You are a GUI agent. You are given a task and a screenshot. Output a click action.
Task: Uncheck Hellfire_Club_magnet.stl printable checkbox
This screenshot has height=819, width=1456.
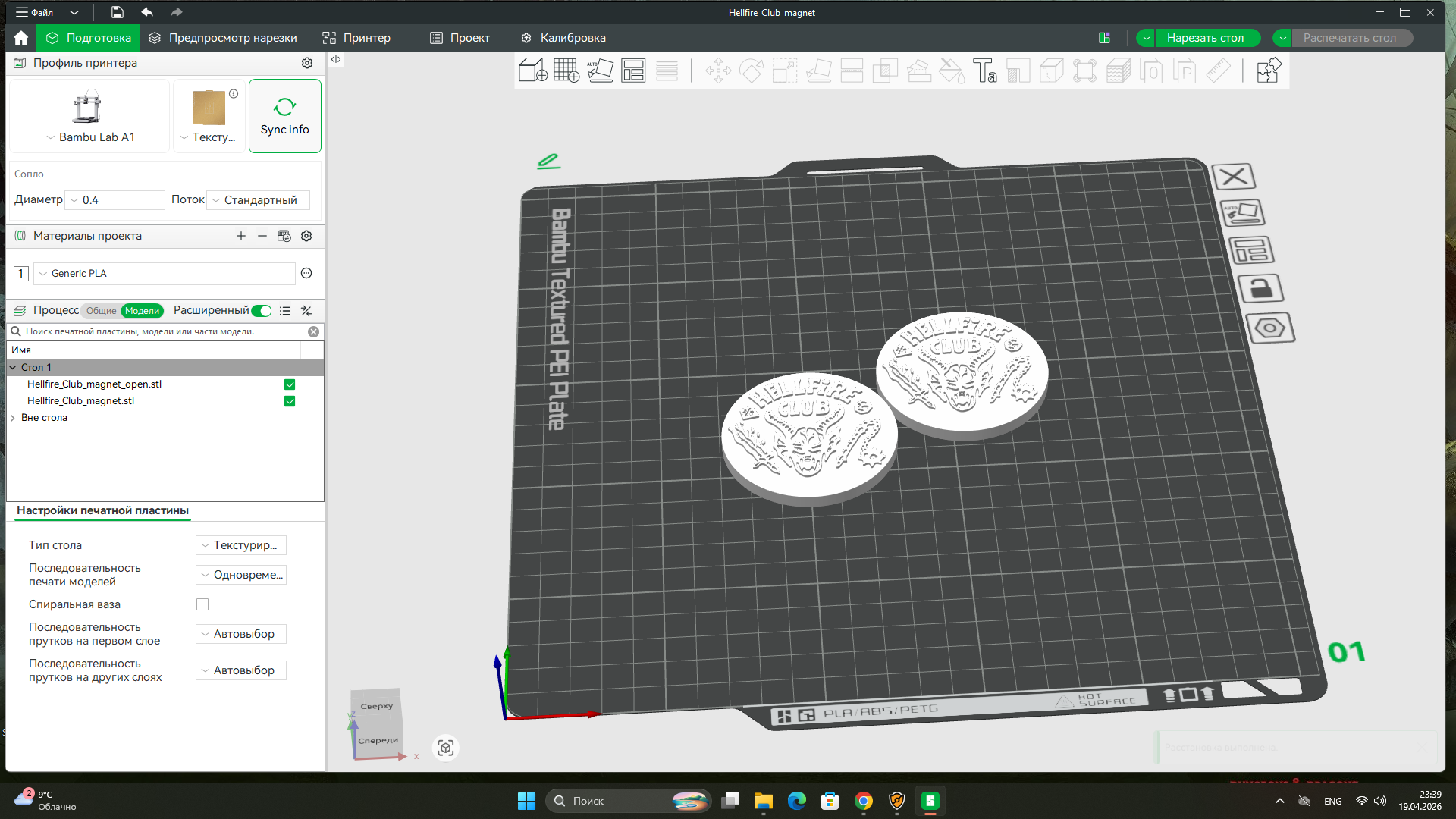point(290,401)
